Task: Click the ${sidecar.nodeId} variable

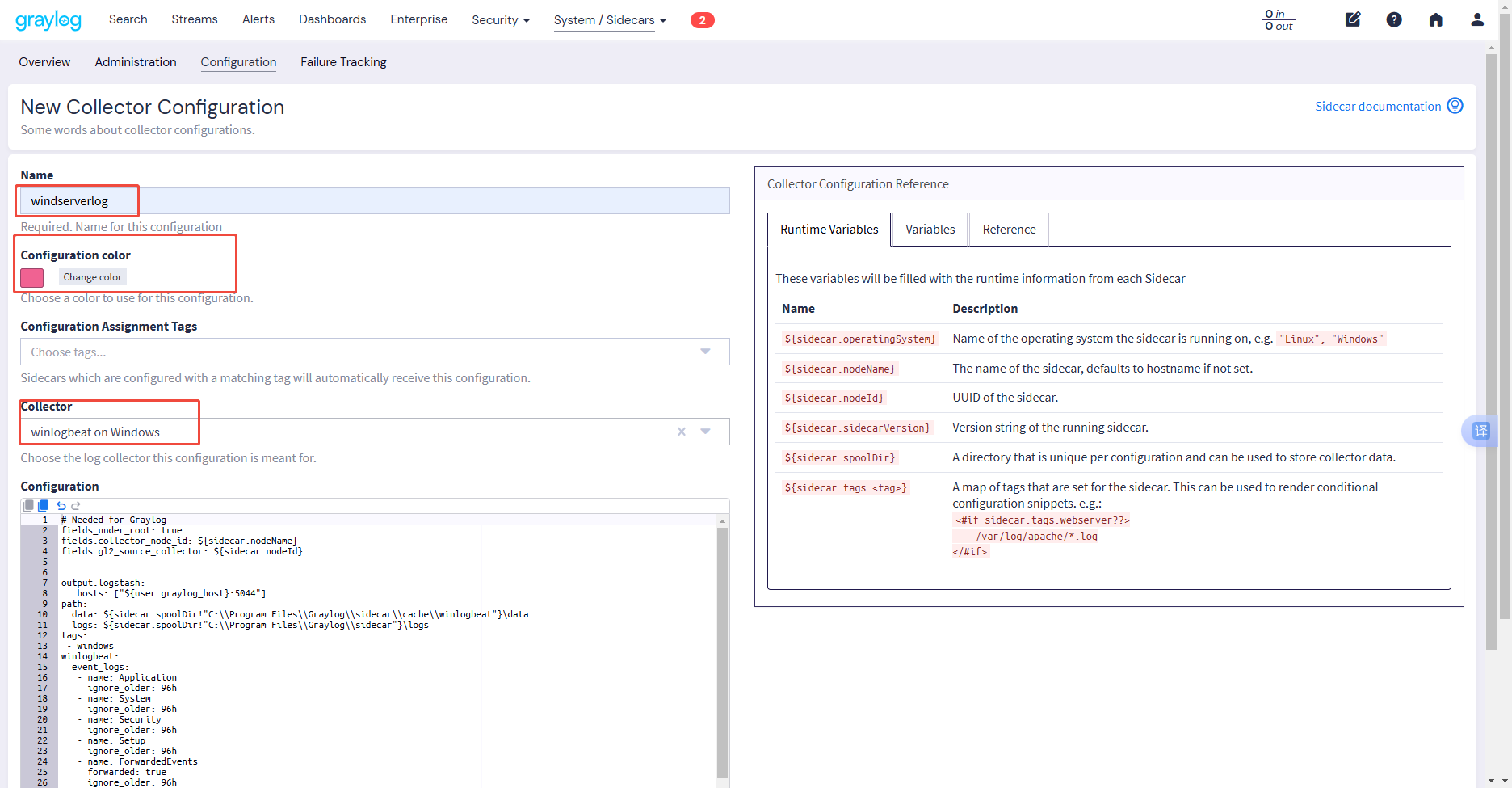Action: pos(834,398)
